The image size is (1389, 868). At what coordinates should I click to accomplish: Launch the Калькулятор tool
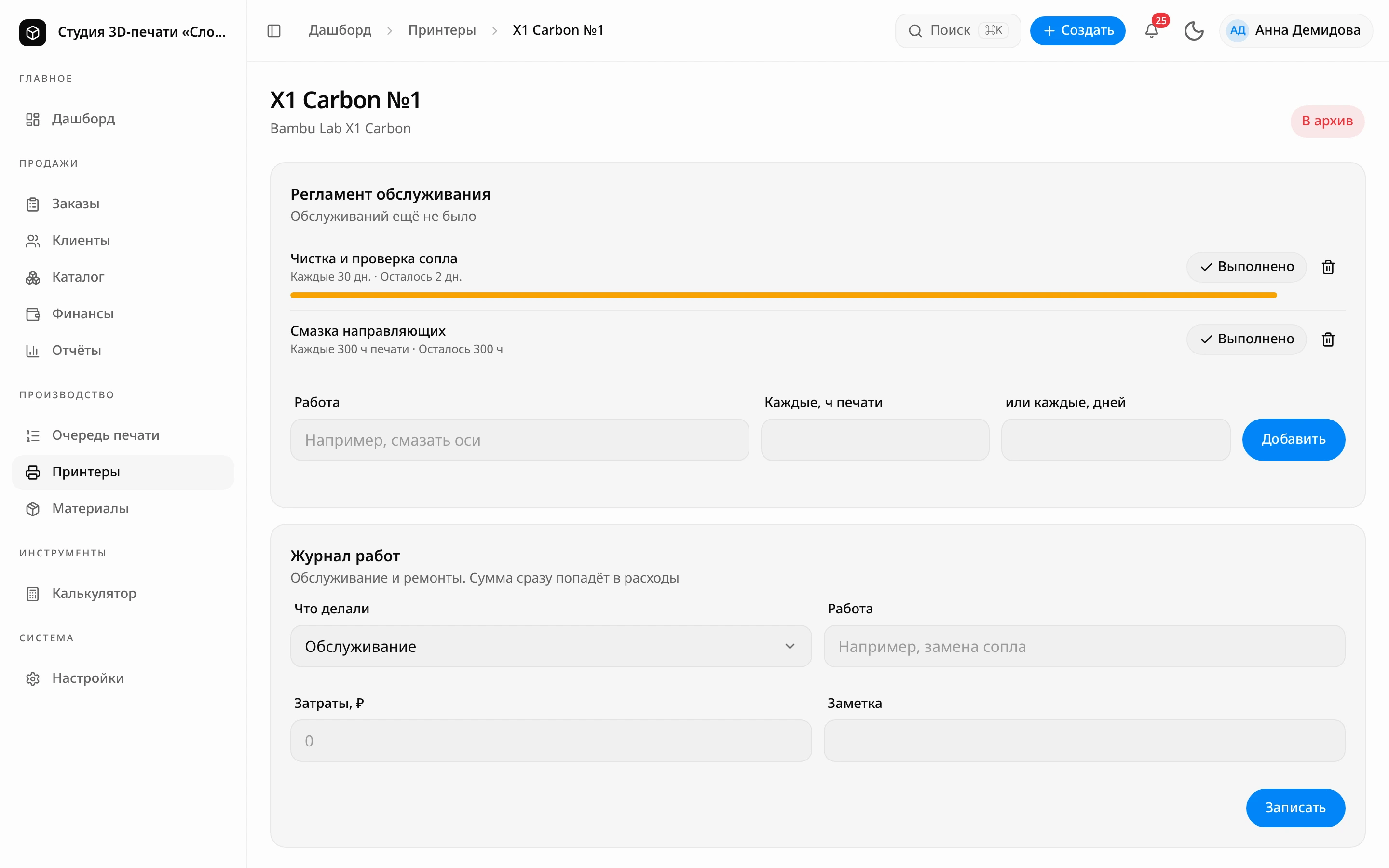(x=123, y=594)
